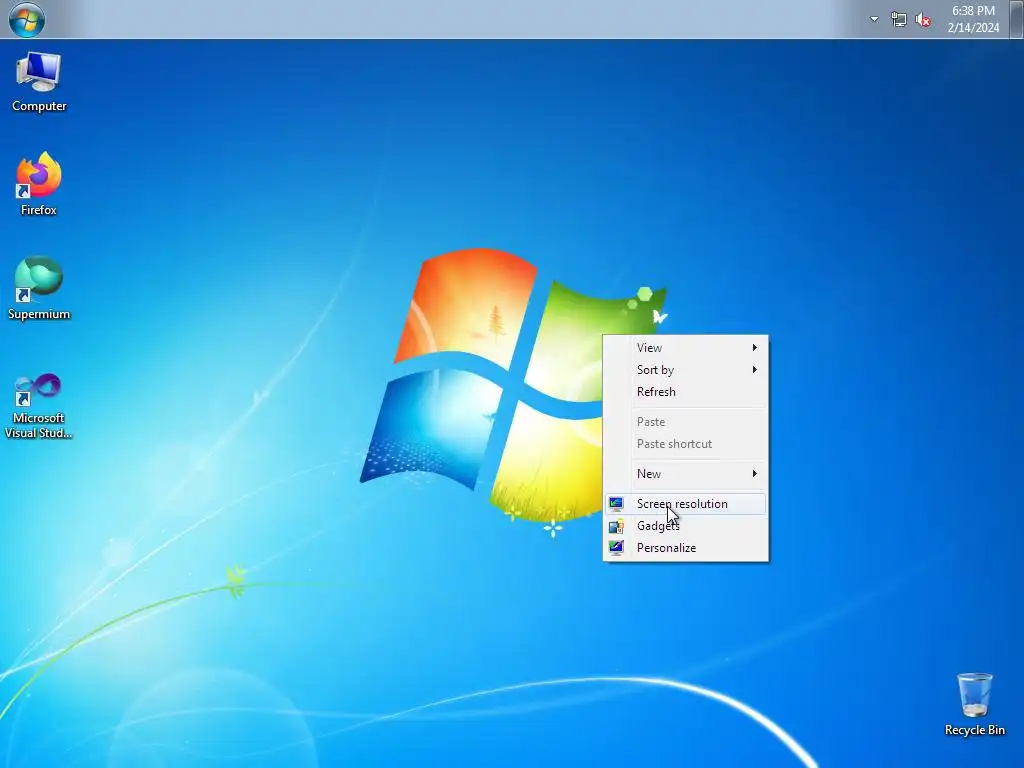Click the date 2/14/2024 in tray
Viewport: 1024px width, 768px height.
973,27
